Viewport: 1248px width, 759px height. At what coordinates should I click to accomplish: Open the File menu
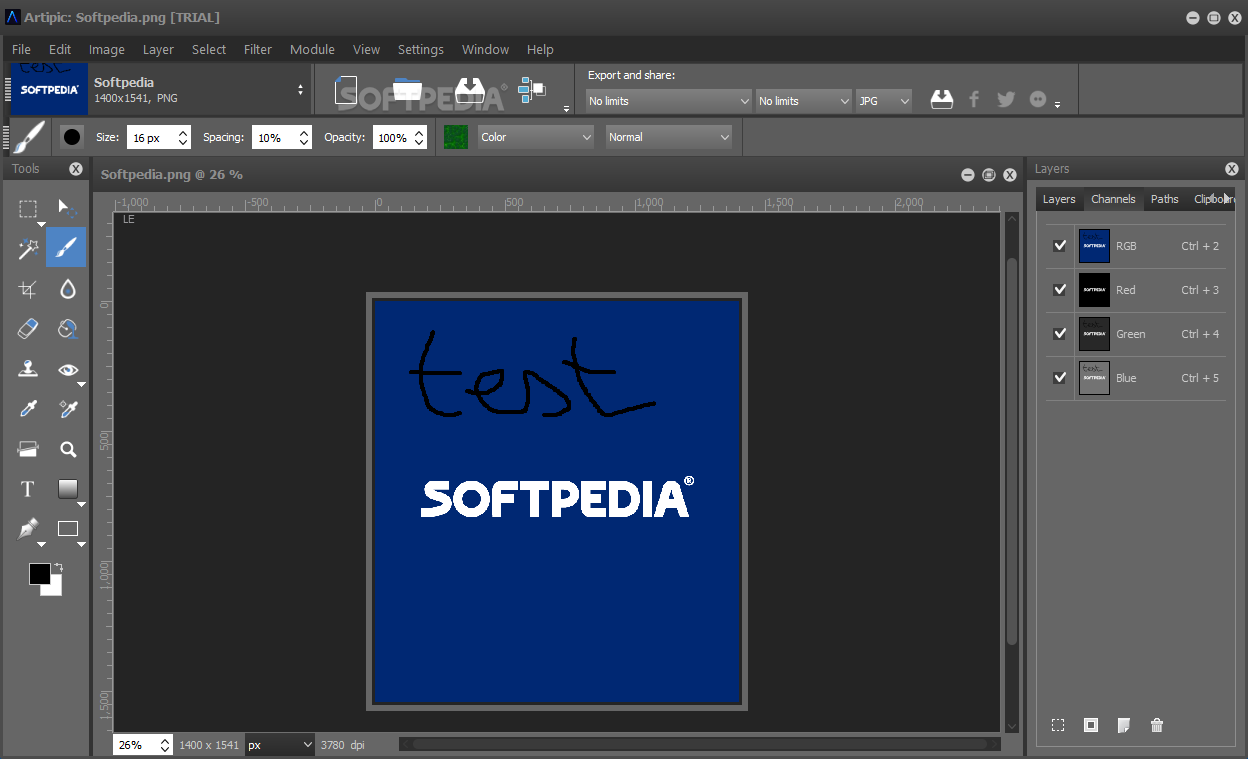[x=21, y=49]
